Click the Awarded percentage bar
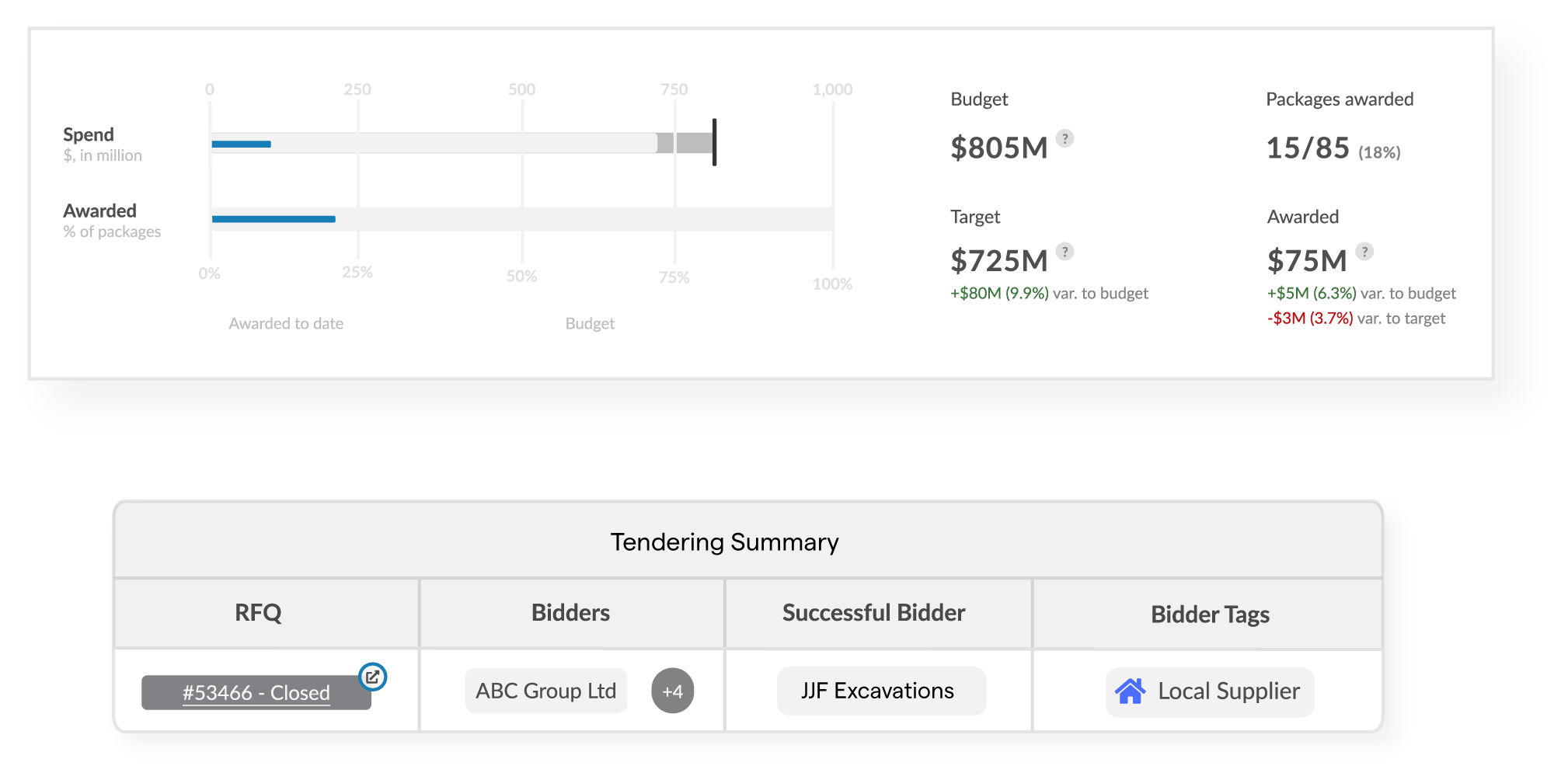Screen dimensions: 1568x773 [x=272, y=219]
